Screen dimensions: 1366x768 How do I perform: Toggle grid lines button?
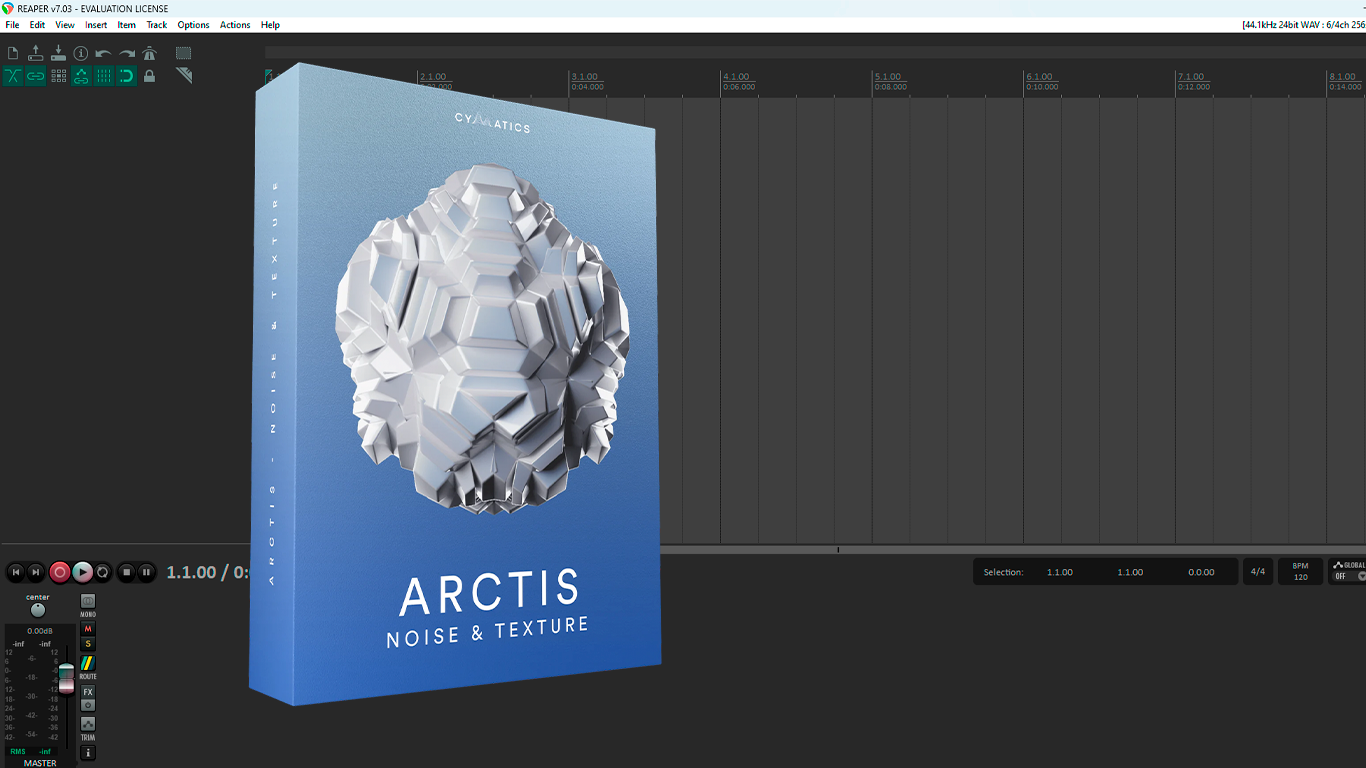[104, 76]
